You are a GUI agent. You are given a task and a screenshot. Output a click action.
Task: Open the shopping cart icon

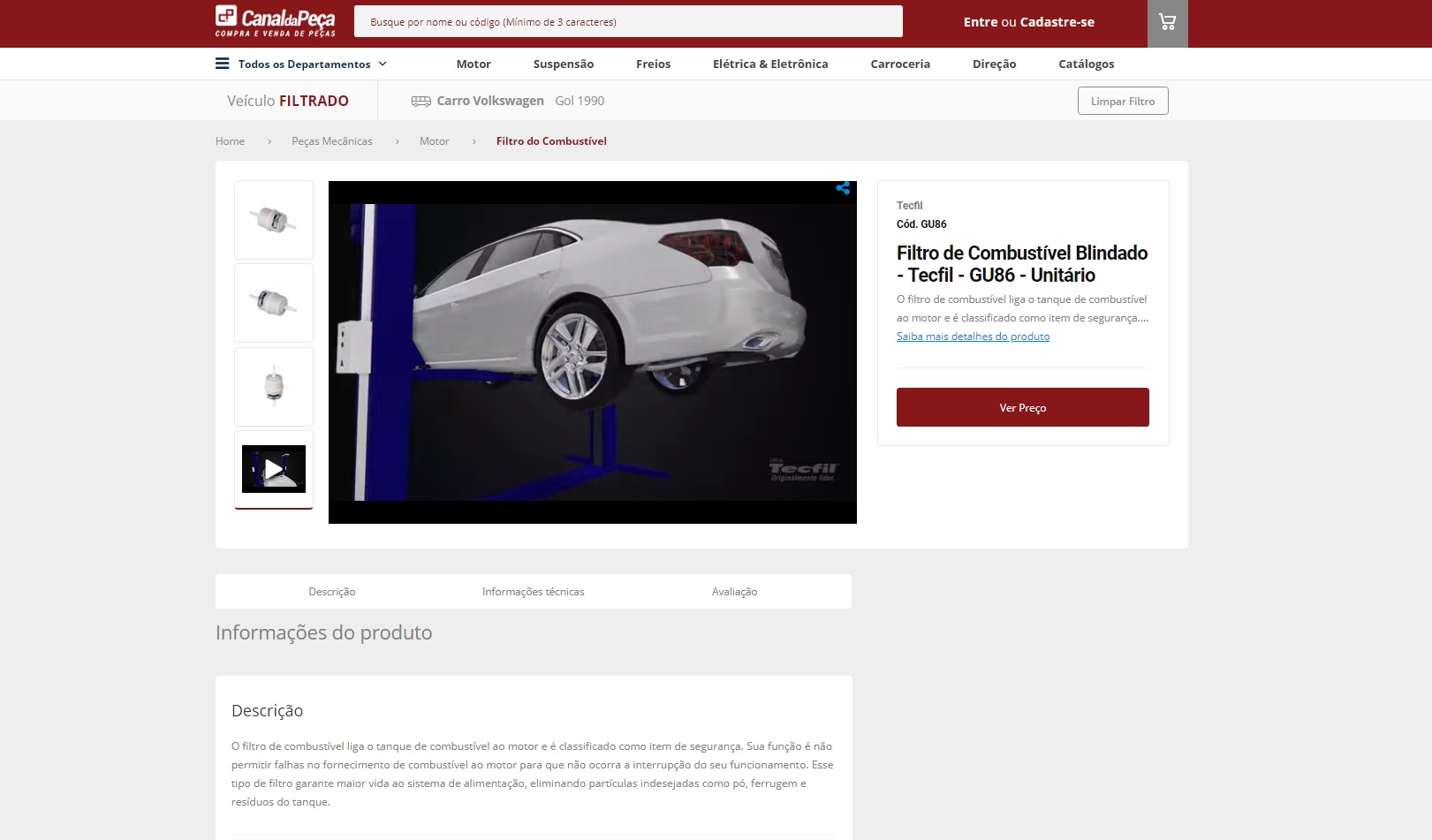(1167, 23)
